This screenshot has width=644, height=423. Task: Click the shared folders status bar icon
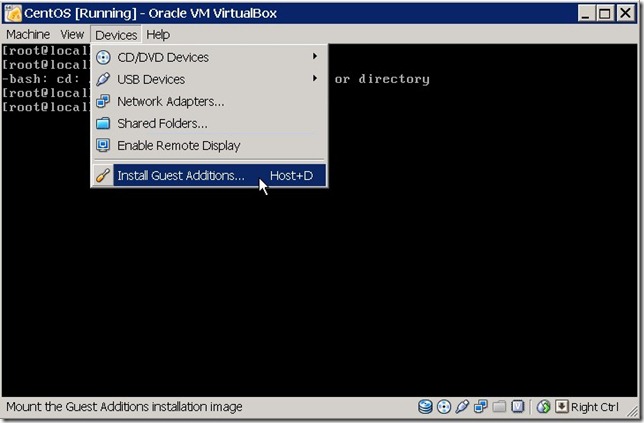(x=499, y=407)
